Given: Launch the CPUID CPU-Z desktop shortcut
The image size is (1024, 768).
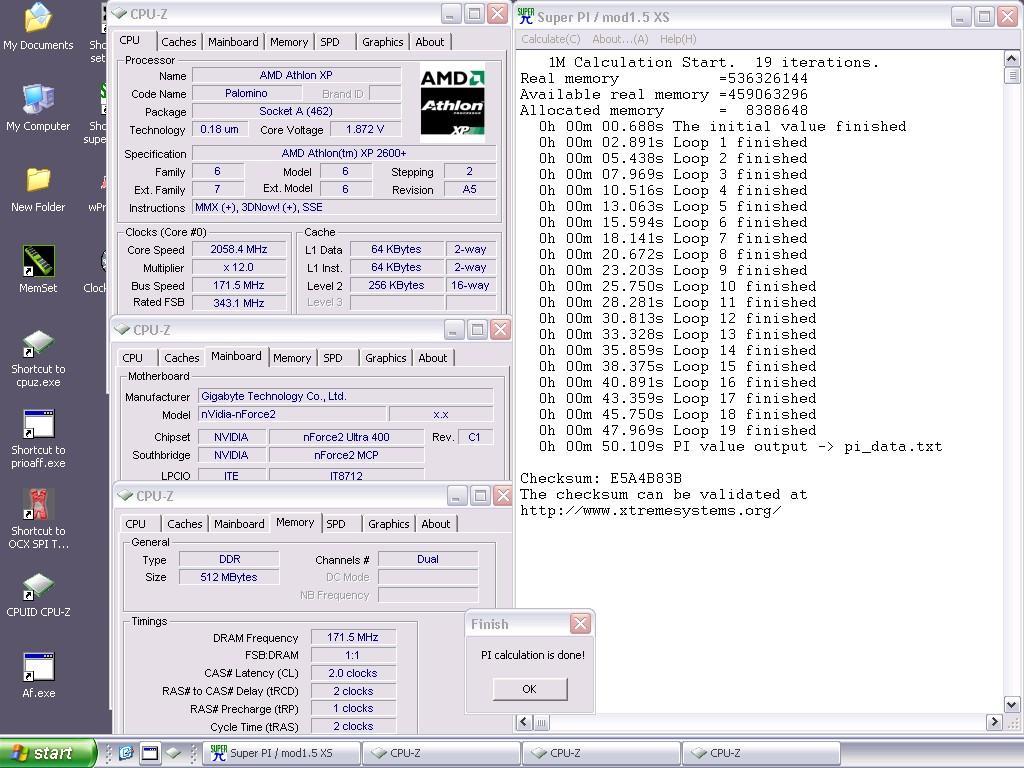Looking at the screenshot, I should pos(38,594).
